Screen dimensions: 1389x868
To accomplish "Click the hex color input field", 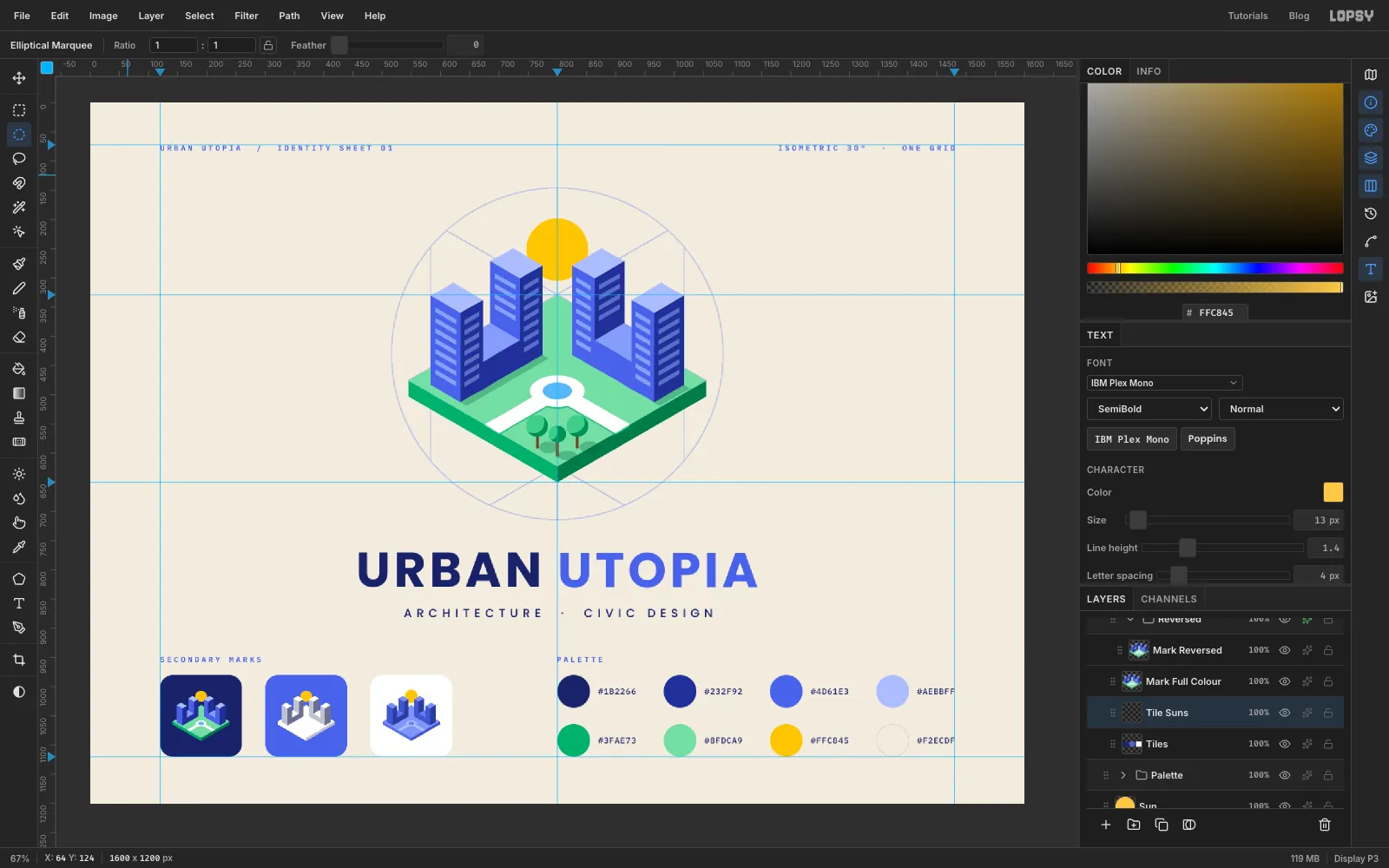I will coord(1215,312).
